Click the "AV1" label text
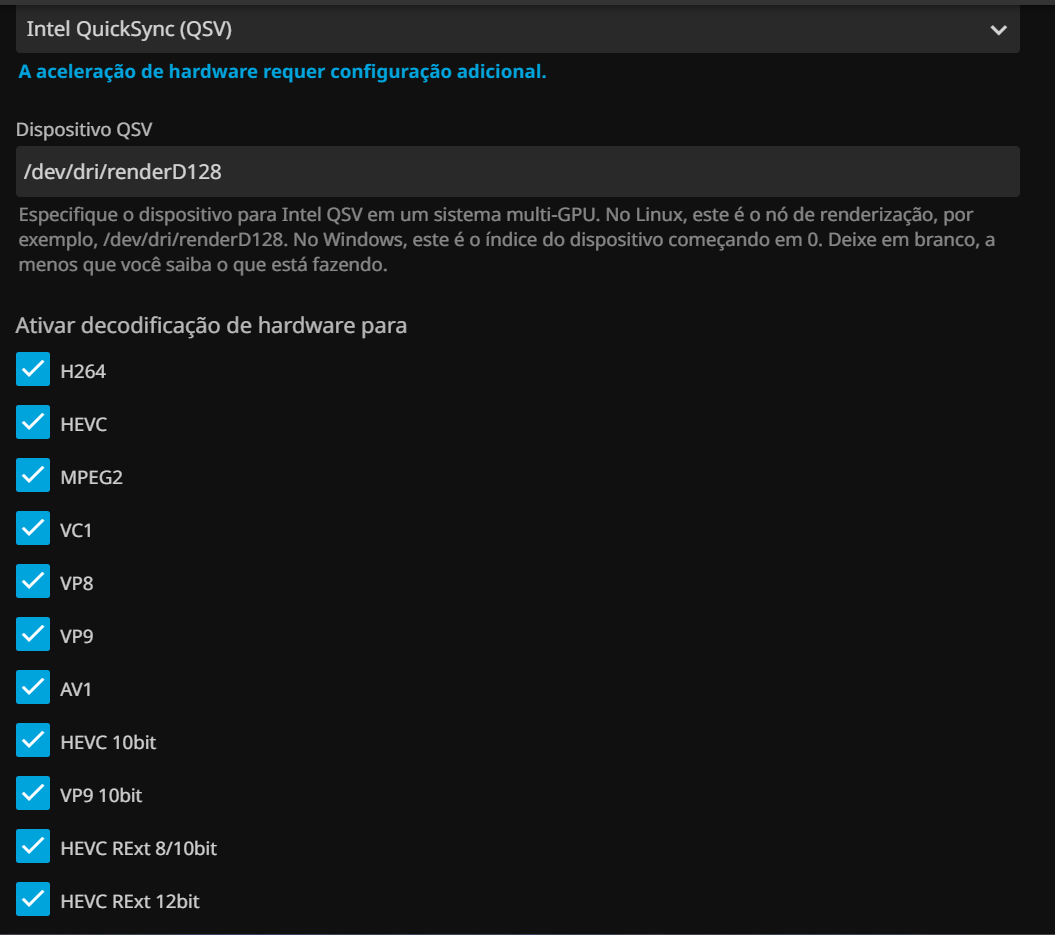 tap(76, 689)
